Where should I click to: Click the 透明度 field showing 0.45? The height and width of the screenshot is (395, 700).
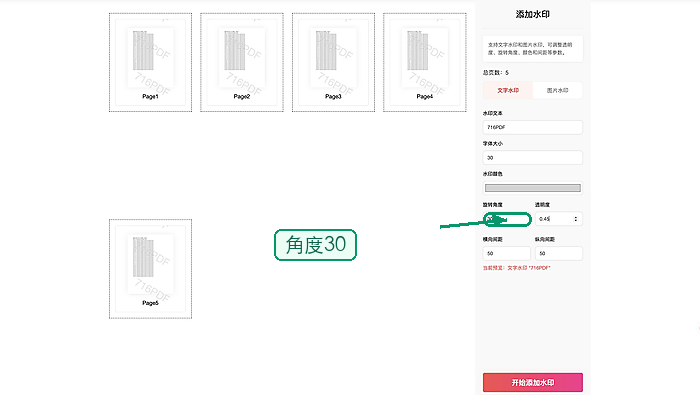[x=558, y=219]
